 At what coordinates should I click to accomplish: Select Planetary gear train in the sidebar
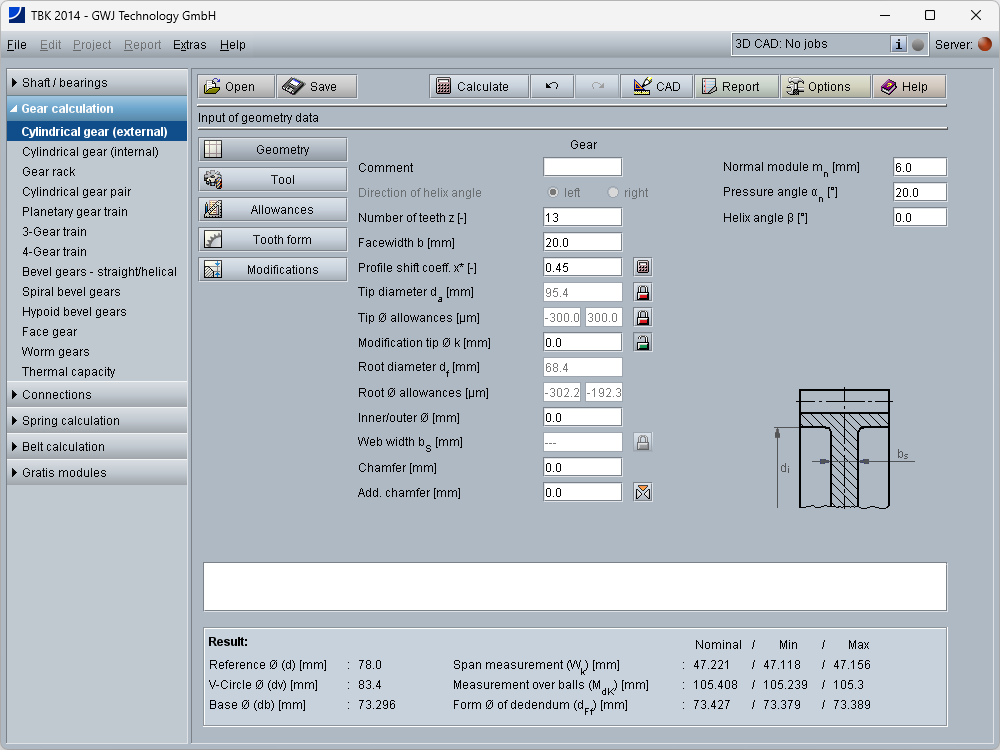(75, 212)
